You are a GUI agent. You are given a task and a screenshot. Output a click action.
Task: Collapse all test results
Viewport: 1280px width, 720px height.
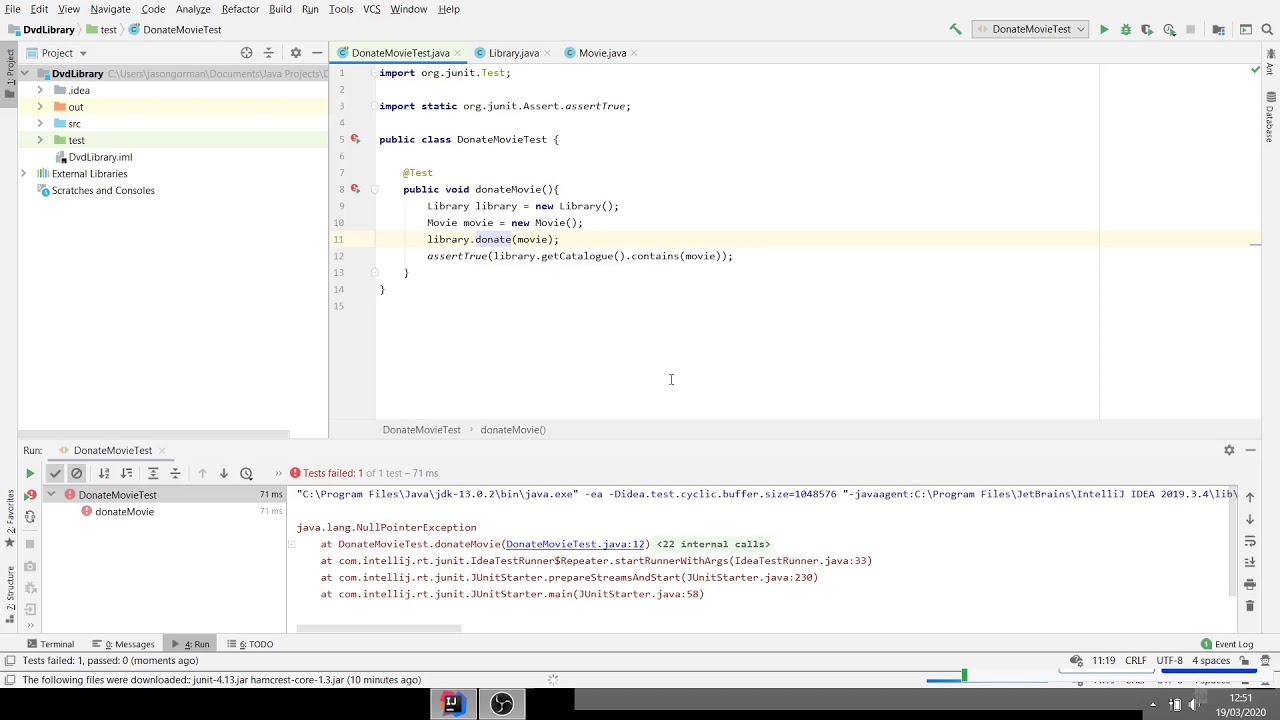175,473
